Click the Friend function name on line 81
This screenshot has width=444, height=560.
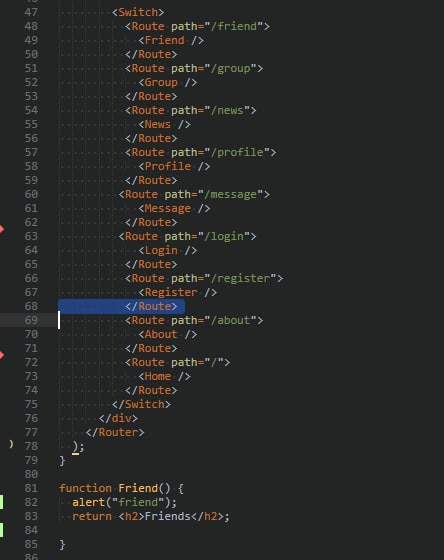click(138, 488)
